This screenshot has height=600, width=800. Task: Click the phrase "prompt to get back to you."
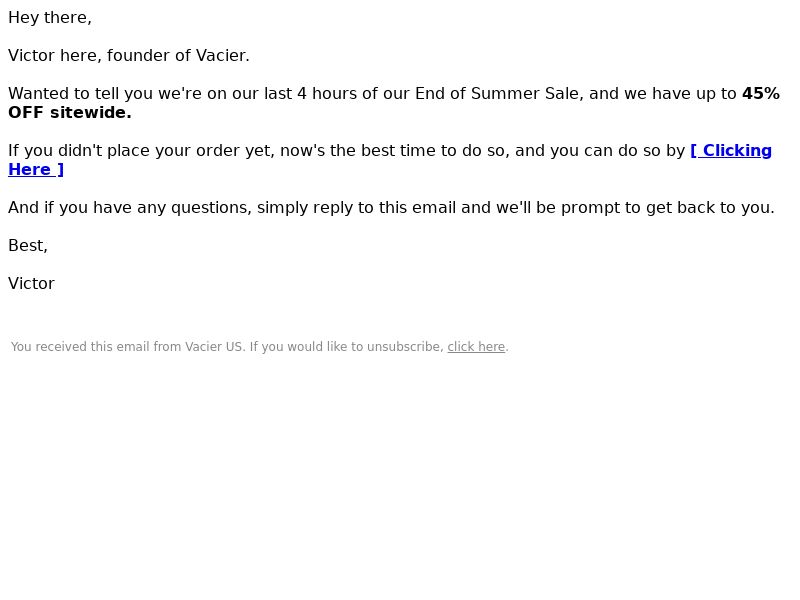[x=668, y=208]
